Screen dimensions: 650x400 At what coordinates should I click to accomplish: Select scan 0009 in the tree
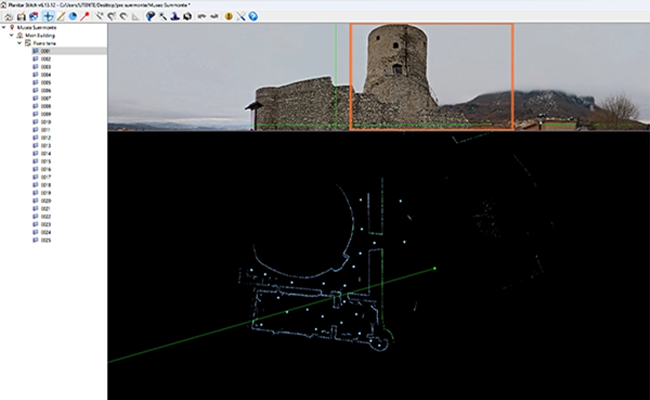pyautogui.click(x=46, y=114)
